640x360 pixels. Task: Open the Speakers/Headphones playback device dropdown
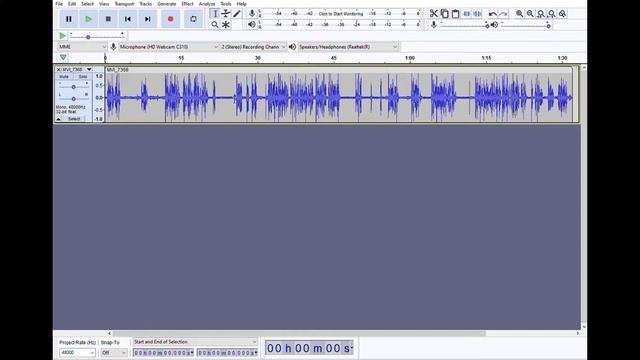pos(348,47)
